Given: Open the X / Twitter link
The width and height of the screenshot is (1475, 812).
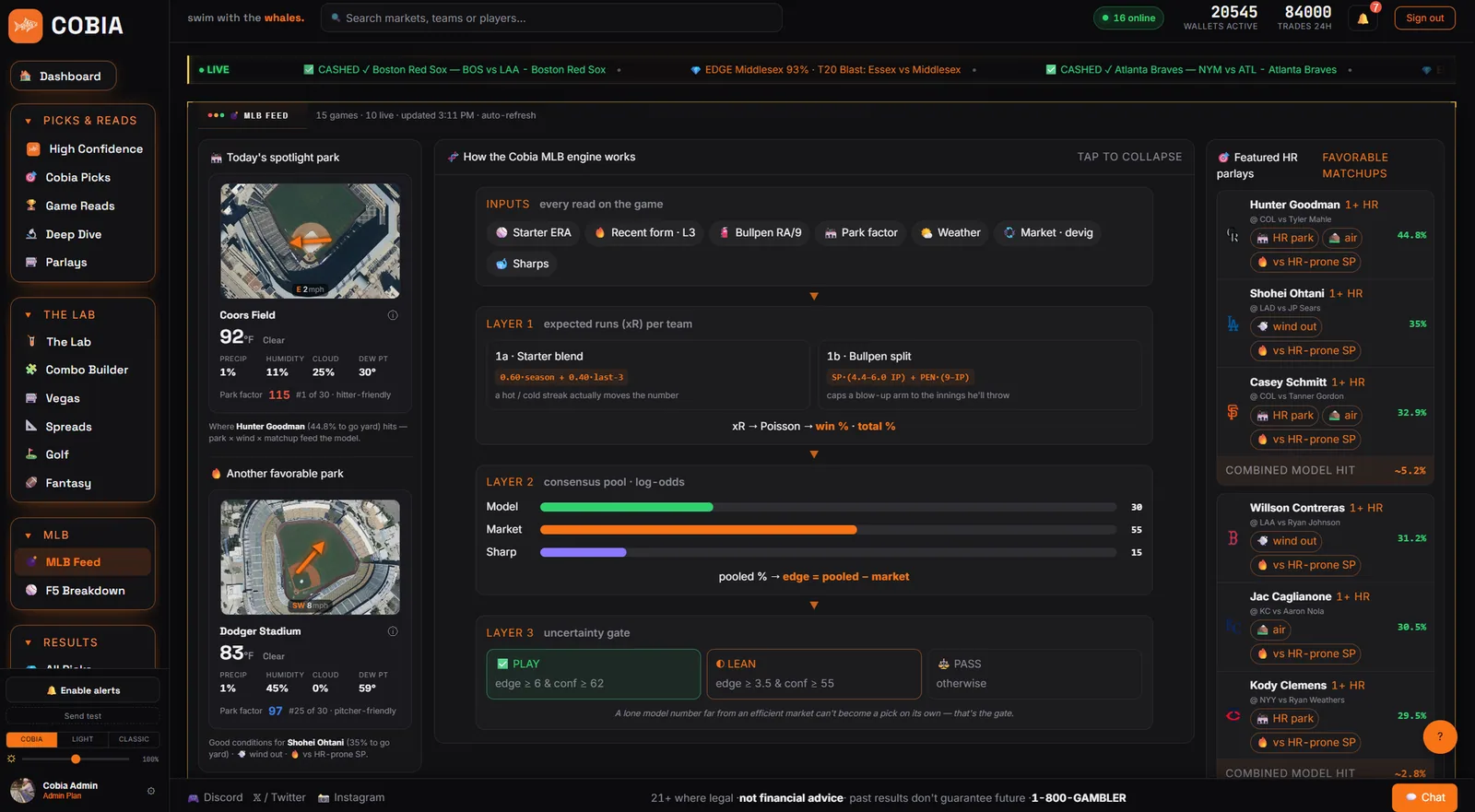Looking at the screenshot, I should click(x=279, y=797).
